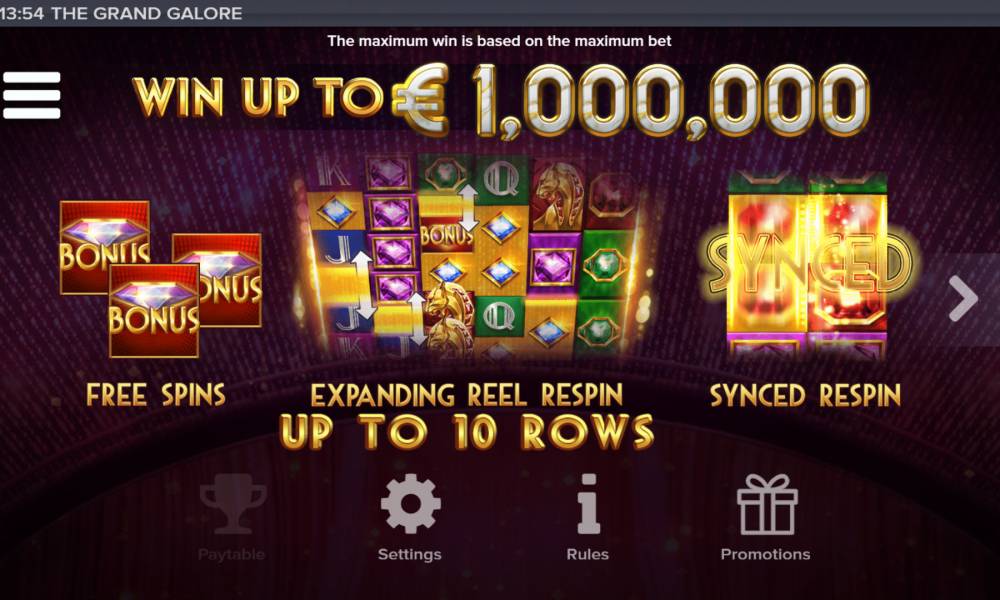Select the Promotions label
1000x600 pixels.
(765, 554)
